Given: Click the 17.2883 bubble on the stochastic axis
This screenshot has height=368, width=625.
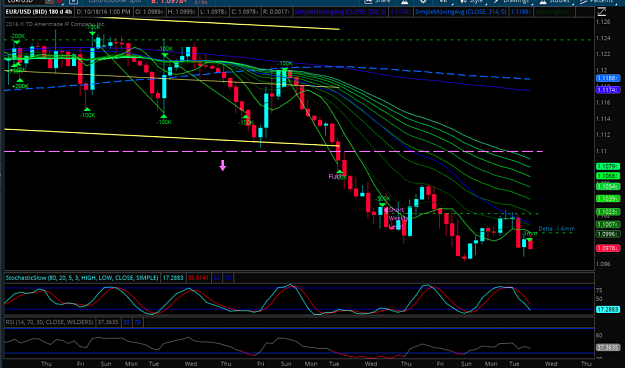Looking at the screenshot, I should pos(608,309).
